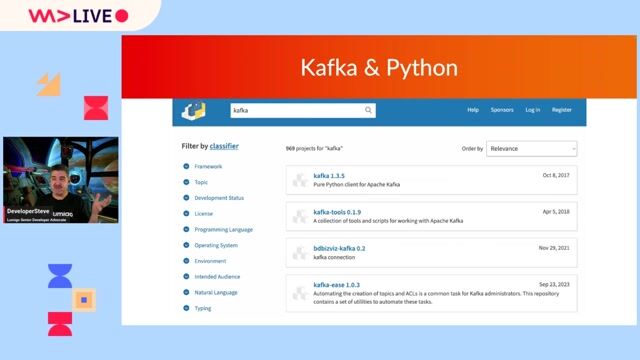Click the PyPI logo icon

[193, 111]
